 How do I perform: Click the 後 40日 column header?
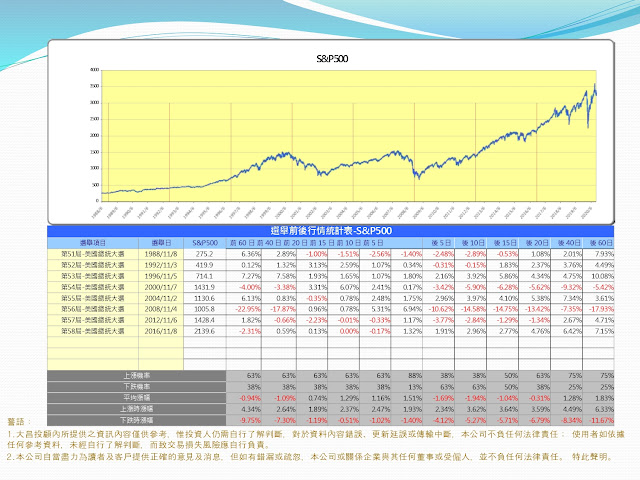pyautogui.click(x=569, y=243)
